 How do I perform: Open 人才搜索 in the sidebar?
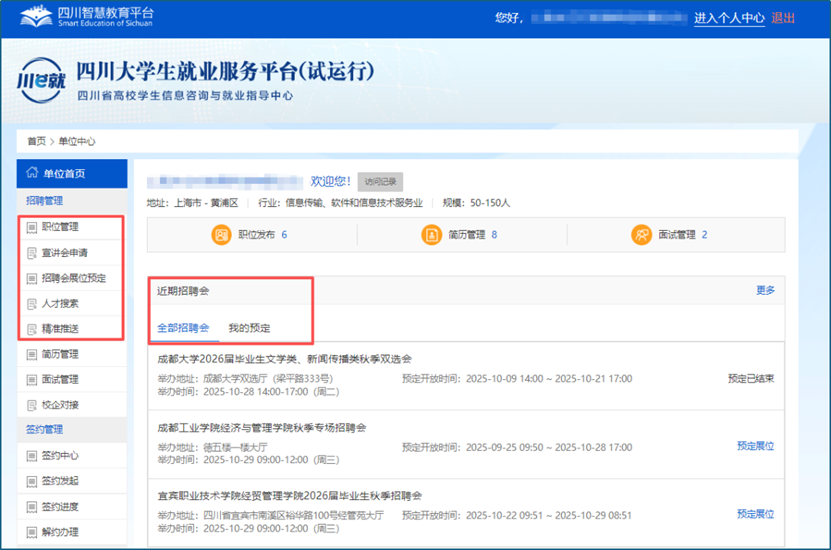click(60, 304)
